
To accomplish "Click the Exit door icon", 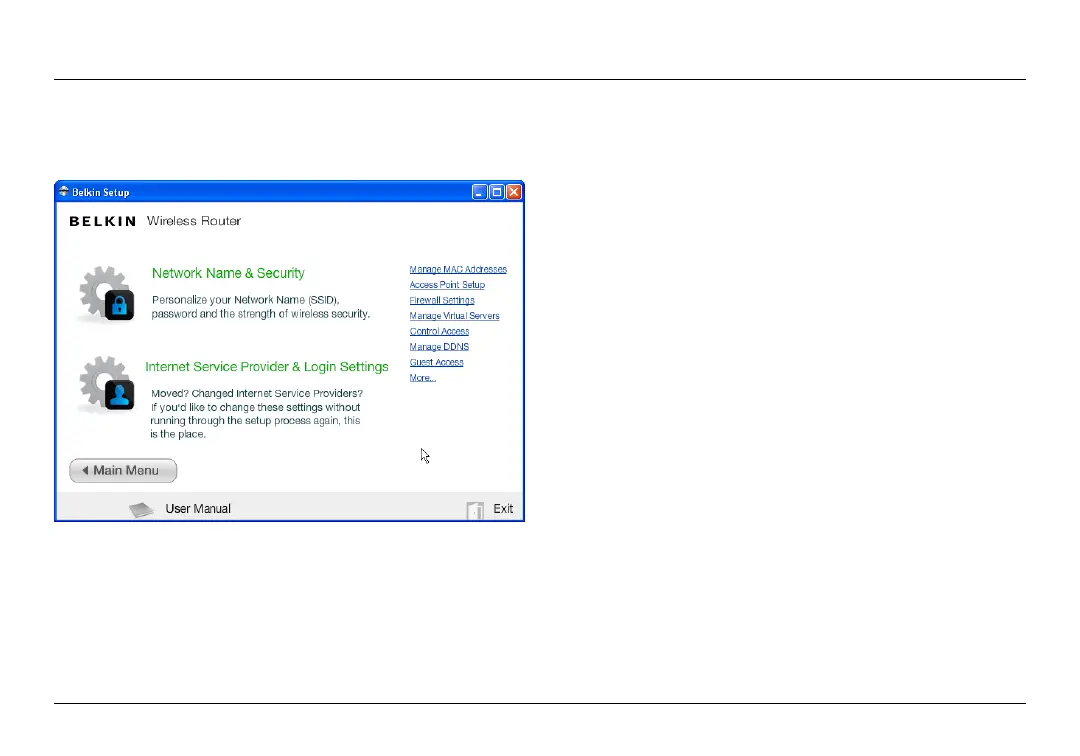I will [x=475, y=510].
